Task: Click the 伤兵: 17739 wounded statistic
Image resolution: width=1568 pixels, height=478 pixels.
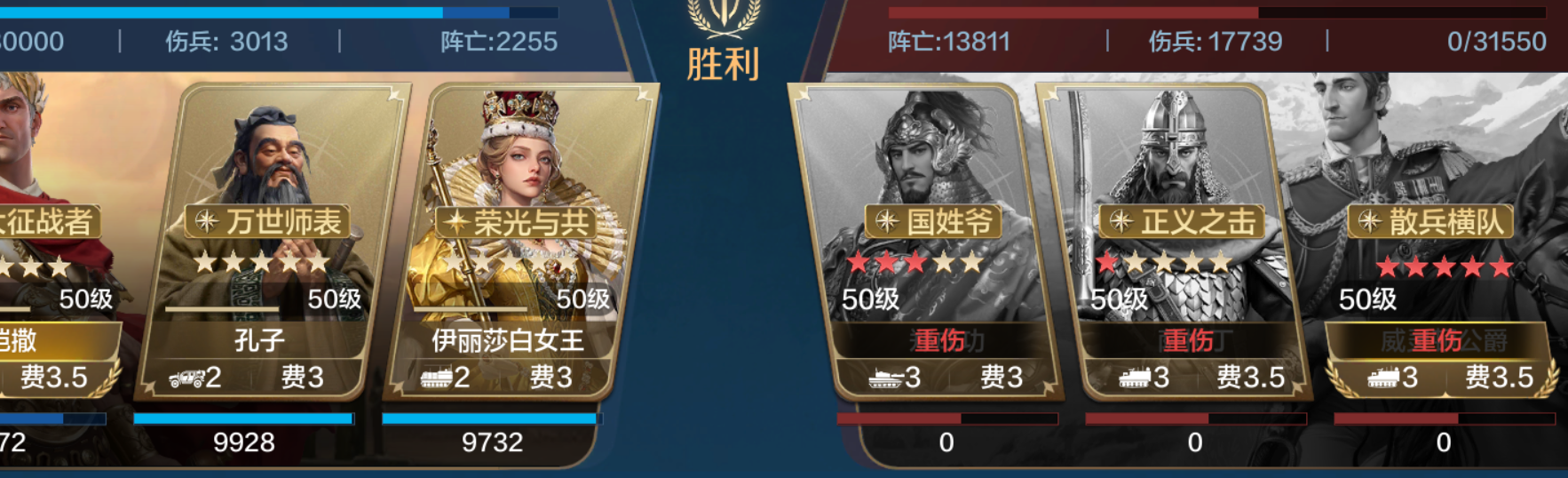Action: (x=1216, y=42)
